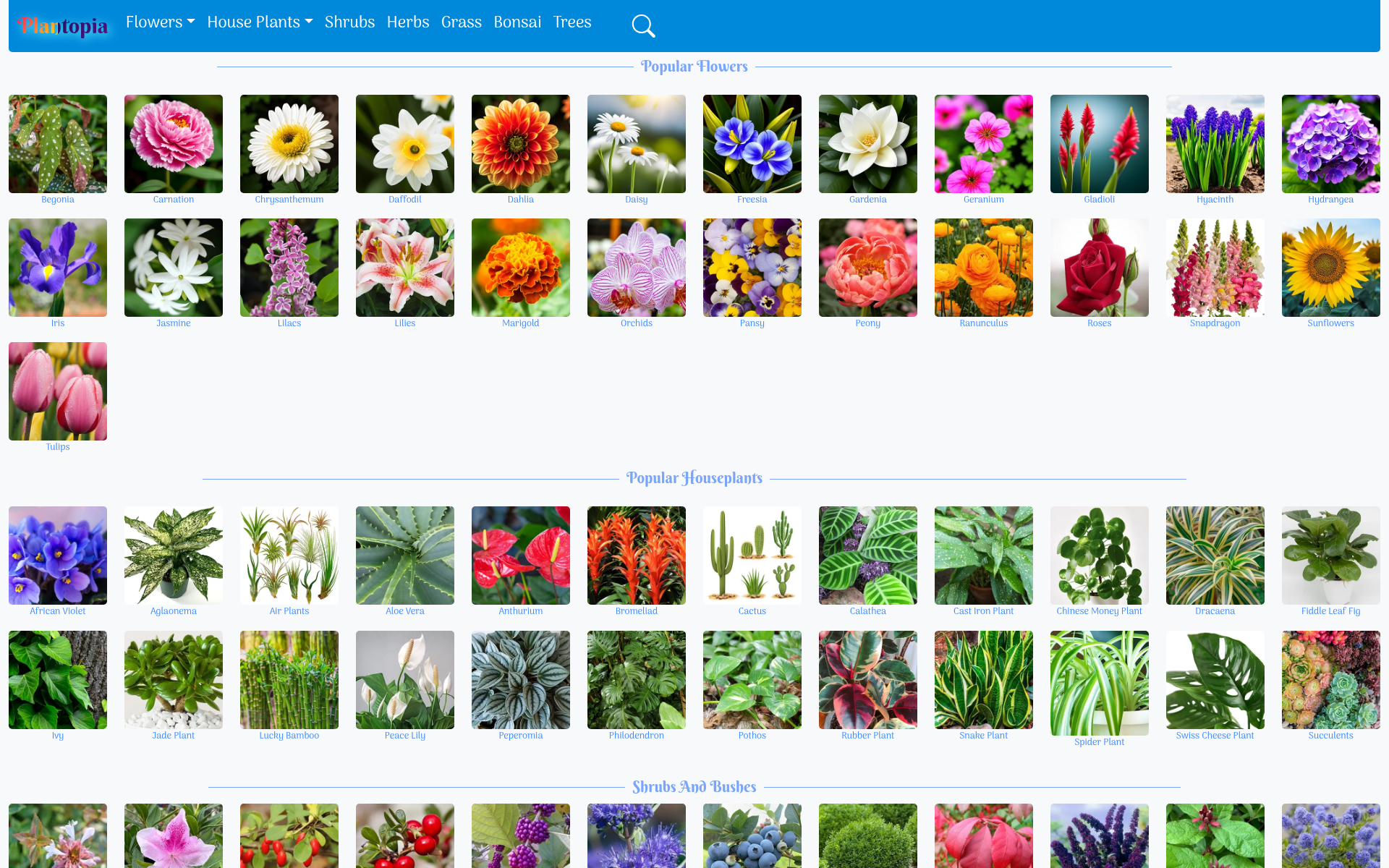Click the Lucky Bamboo label link
Image resolution: width=1389 pixels, height=868 pixels.
point(289,736)
